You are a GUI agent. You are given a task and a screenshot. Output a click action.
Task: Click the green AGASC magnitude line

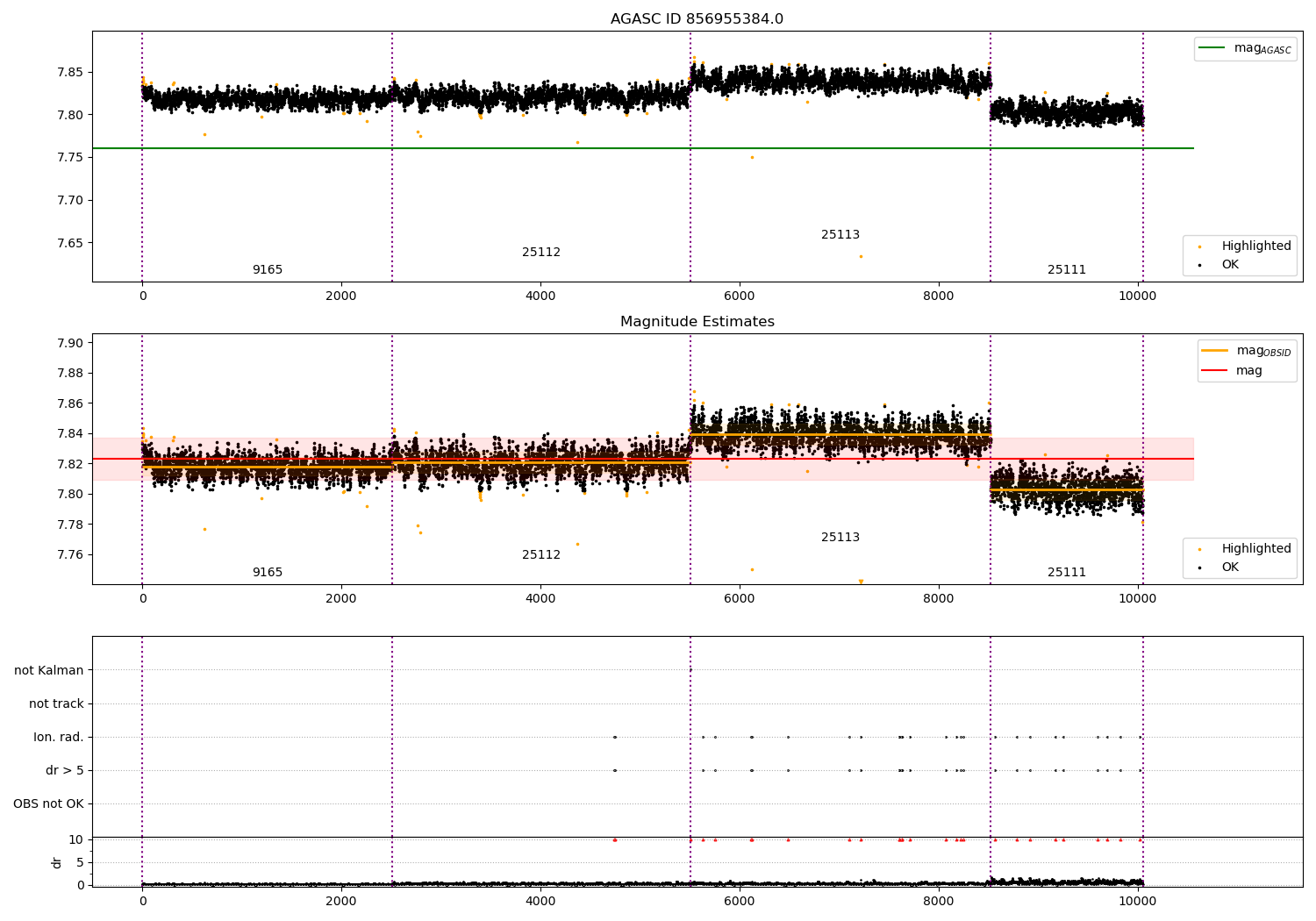click(643, 148)
